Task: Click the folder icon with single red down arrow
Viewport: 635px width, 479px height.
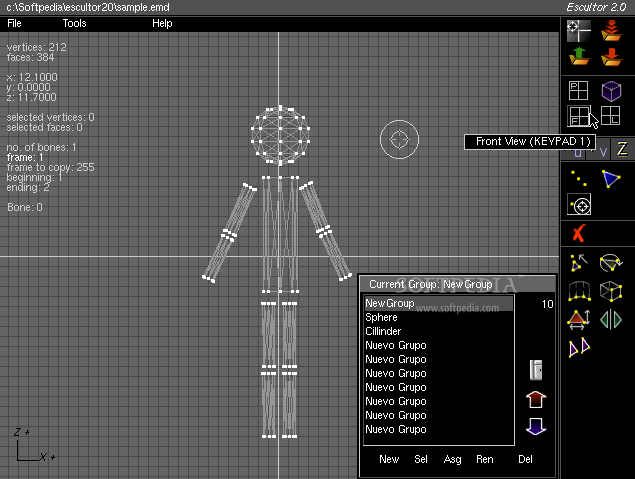Action: click(x=611, y=56)
